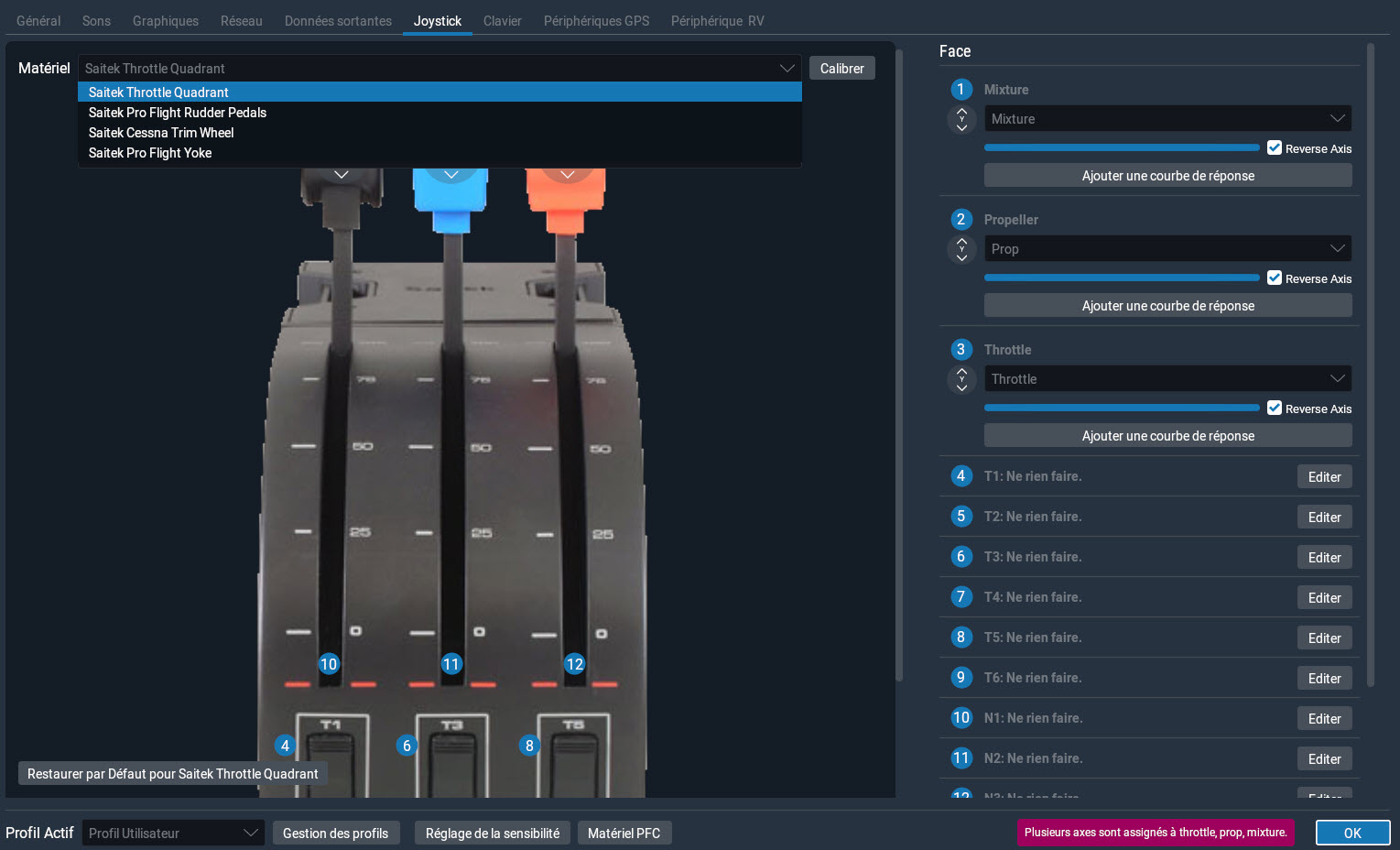1400x850 pixels.
Task: Click marker 6 beside the T3 switch
Action: coord(407,746)
